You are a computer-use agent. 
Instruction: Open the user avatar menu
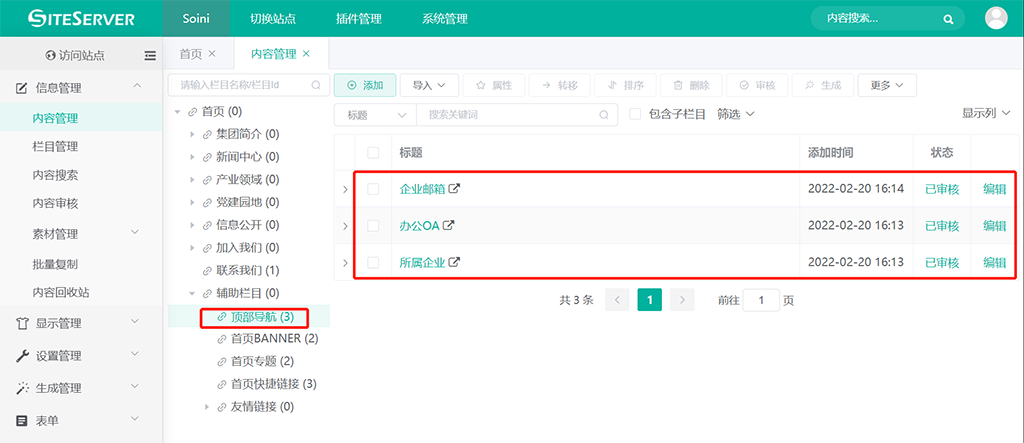click(996, 18)
